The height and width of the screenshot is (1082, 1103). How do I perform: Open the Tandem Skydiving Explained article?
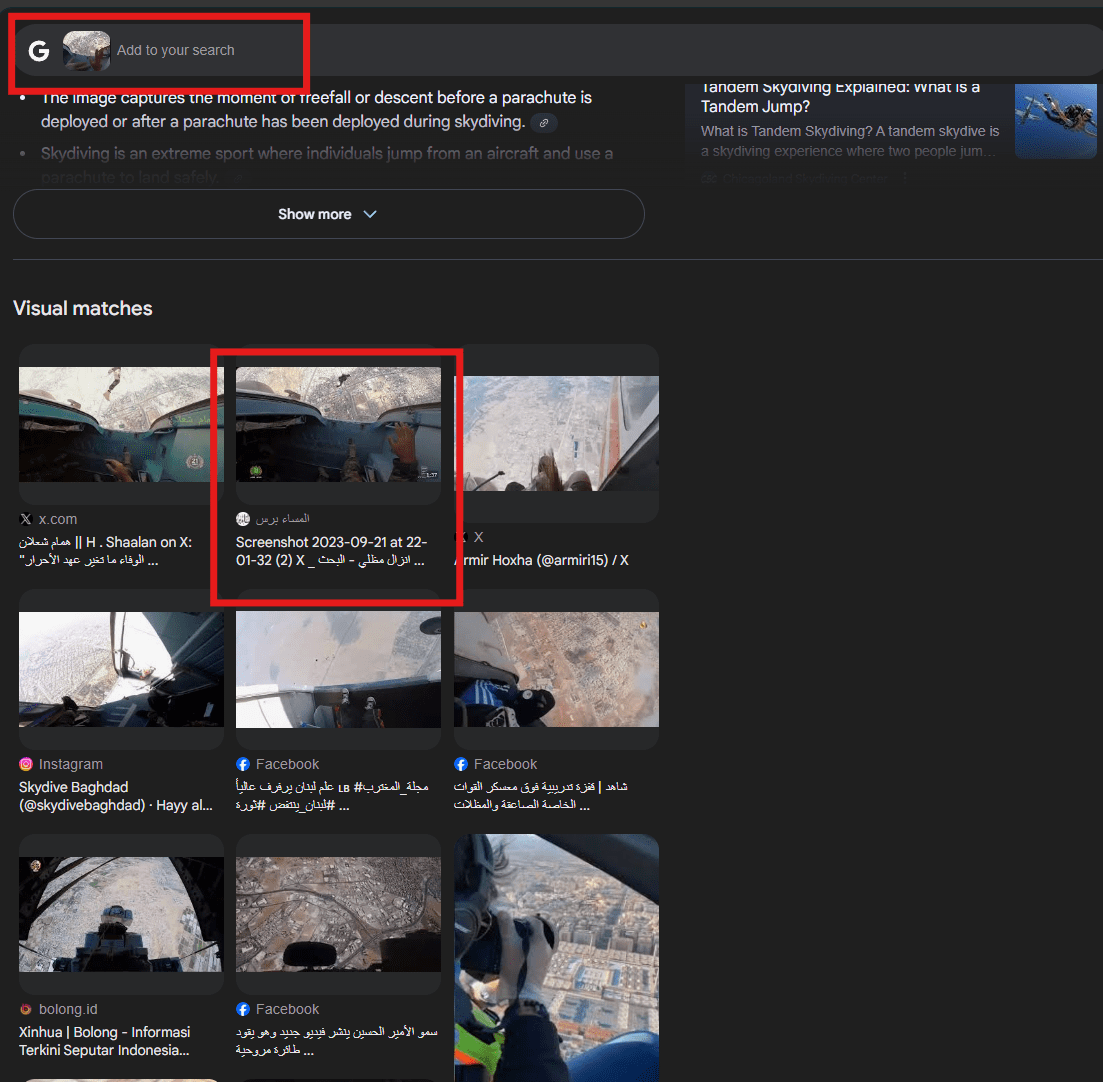840,96
